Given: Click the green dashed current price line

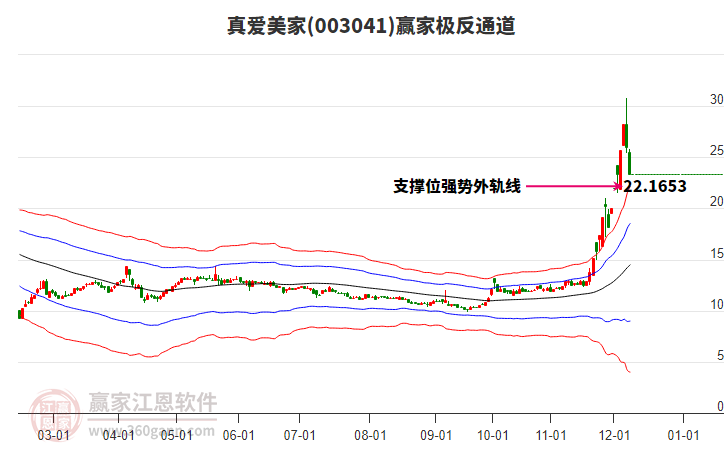Looking at the screenshot, I should (677, 175).
